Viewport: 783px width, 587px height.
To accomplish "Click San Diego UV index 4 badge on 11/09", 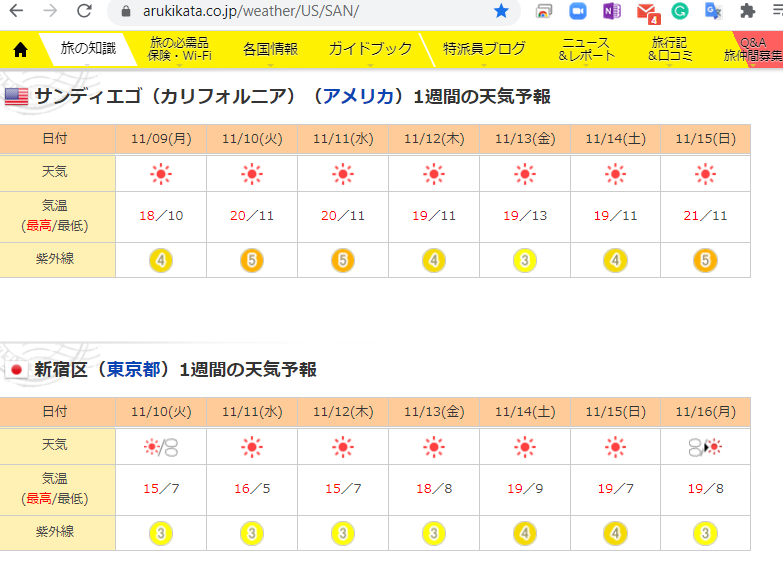I will (x=161, y=260).
